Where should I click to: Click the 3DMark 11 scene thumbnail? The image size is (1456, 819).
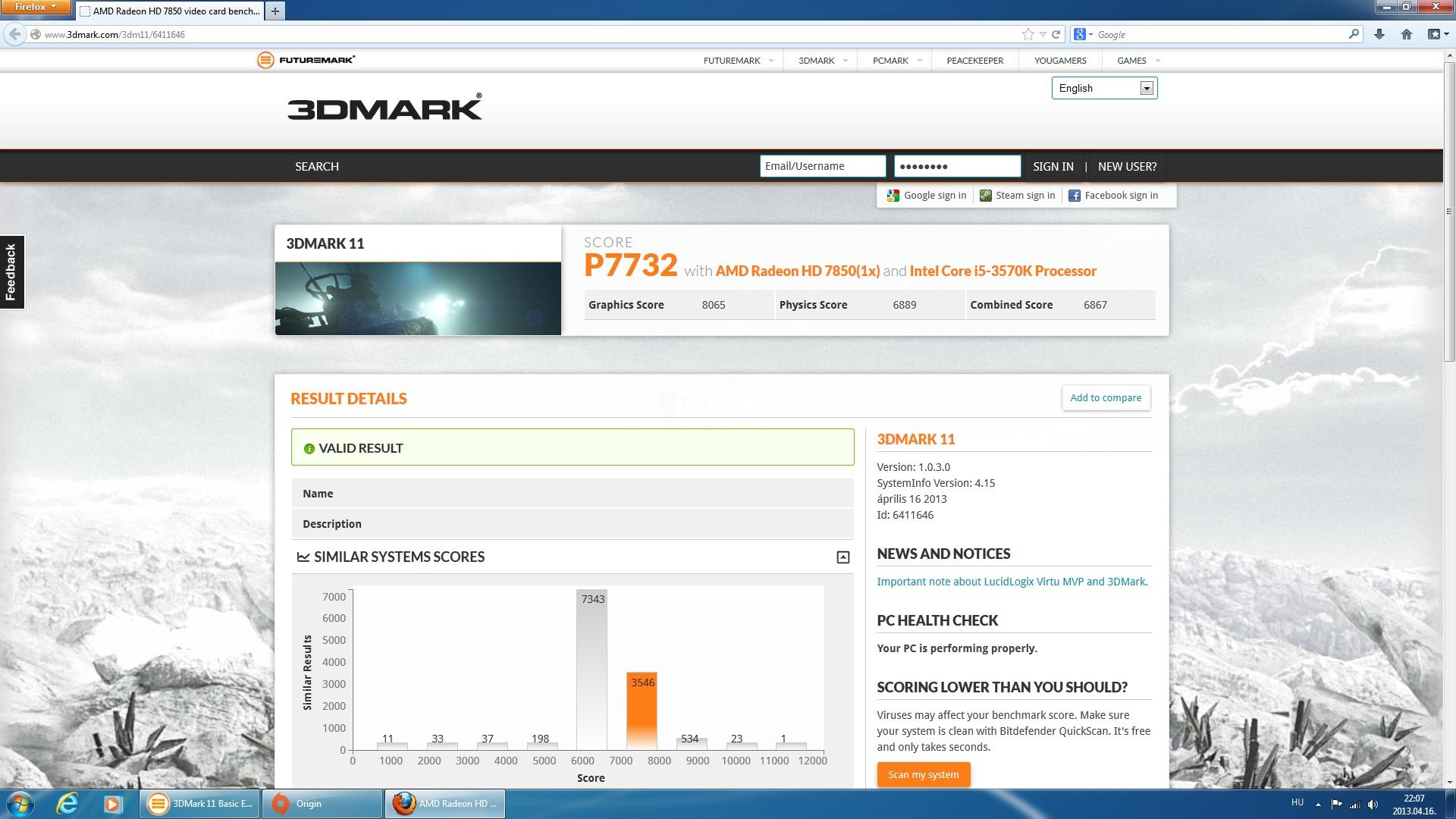coord(418,298)
